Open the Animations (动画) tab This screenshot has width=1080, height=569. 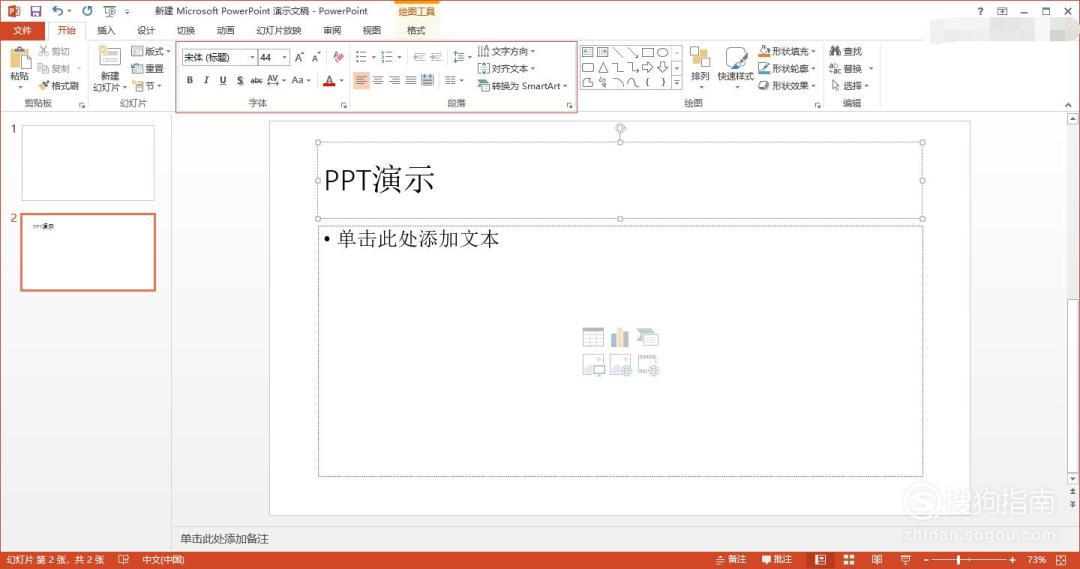point(225,30)
